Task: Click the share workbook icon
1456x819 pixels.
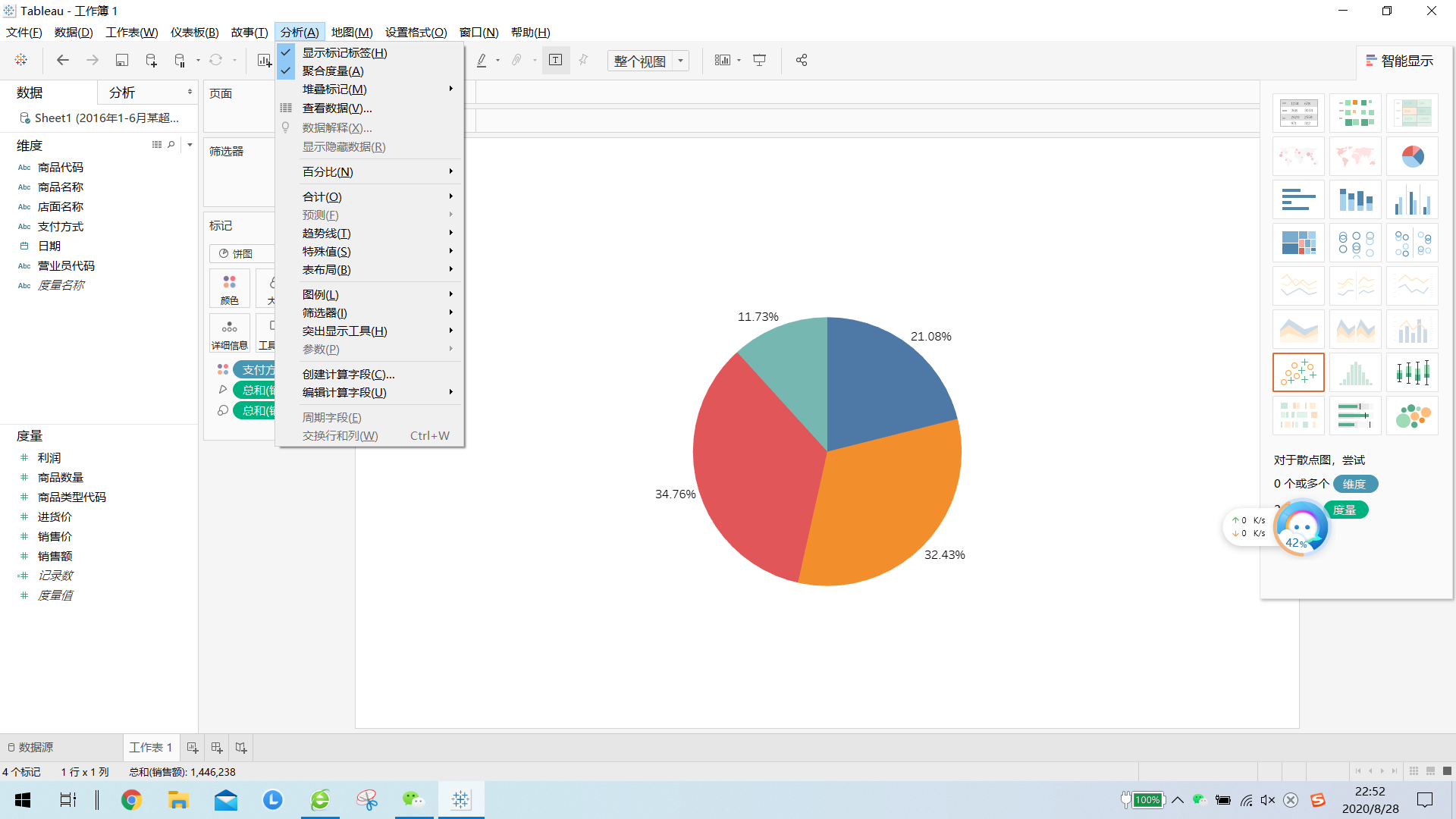Action: click(802, 60)
